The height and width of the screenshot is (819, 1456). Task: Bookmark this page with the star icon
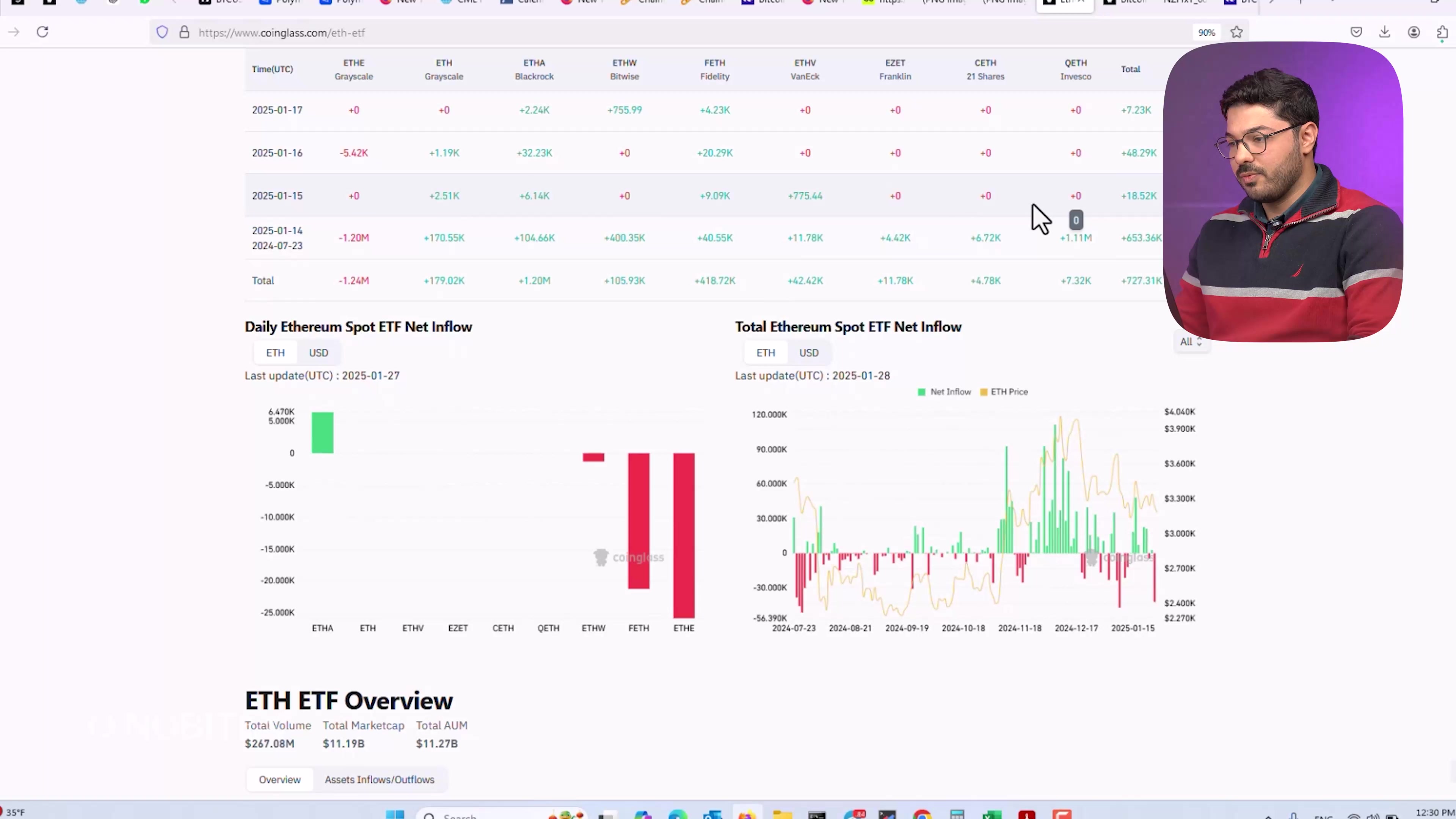(x=1237, y=32)
